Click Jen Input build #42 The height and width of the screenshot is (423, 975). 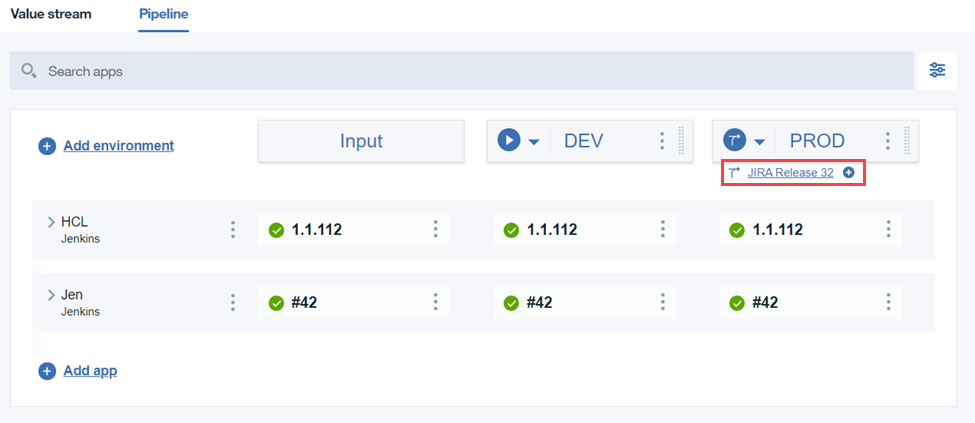point(305,303)
